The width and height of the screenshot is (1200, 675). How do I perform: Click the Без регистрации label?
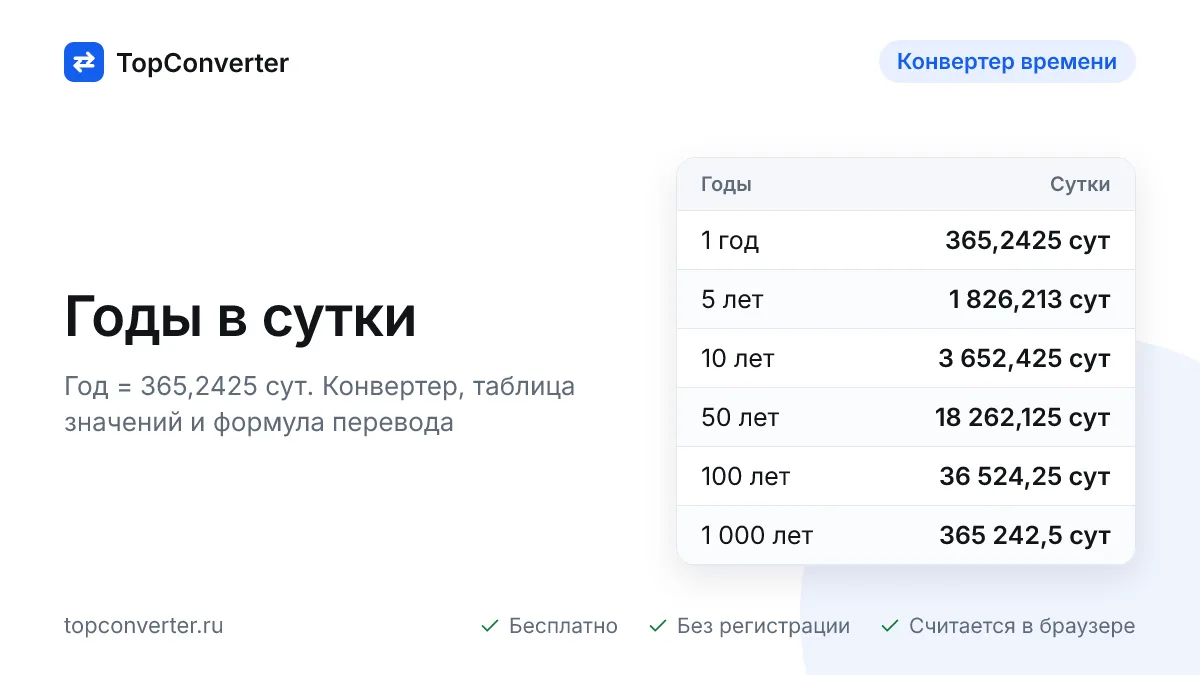pyautogui.click(x=763, y=626)
